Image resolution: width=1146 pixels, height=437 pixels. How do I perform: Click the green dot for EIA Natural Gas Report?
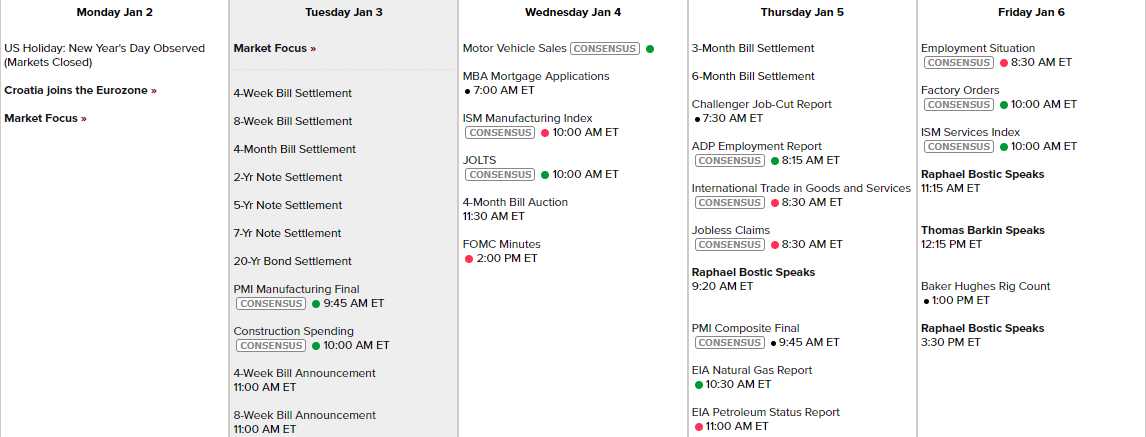coord(699,384)
